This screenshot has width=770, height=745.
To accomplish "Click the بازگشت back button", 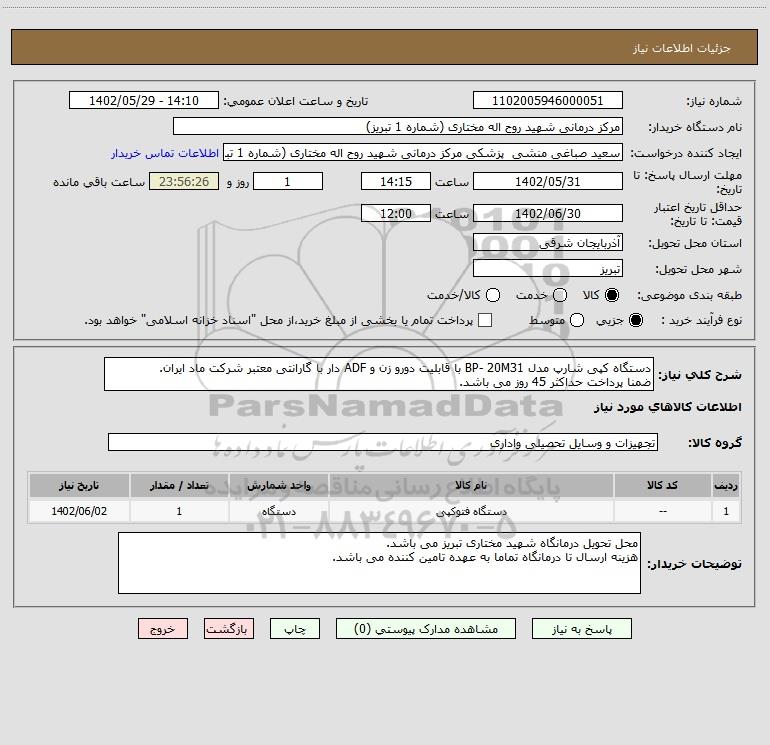I will 229,629.
